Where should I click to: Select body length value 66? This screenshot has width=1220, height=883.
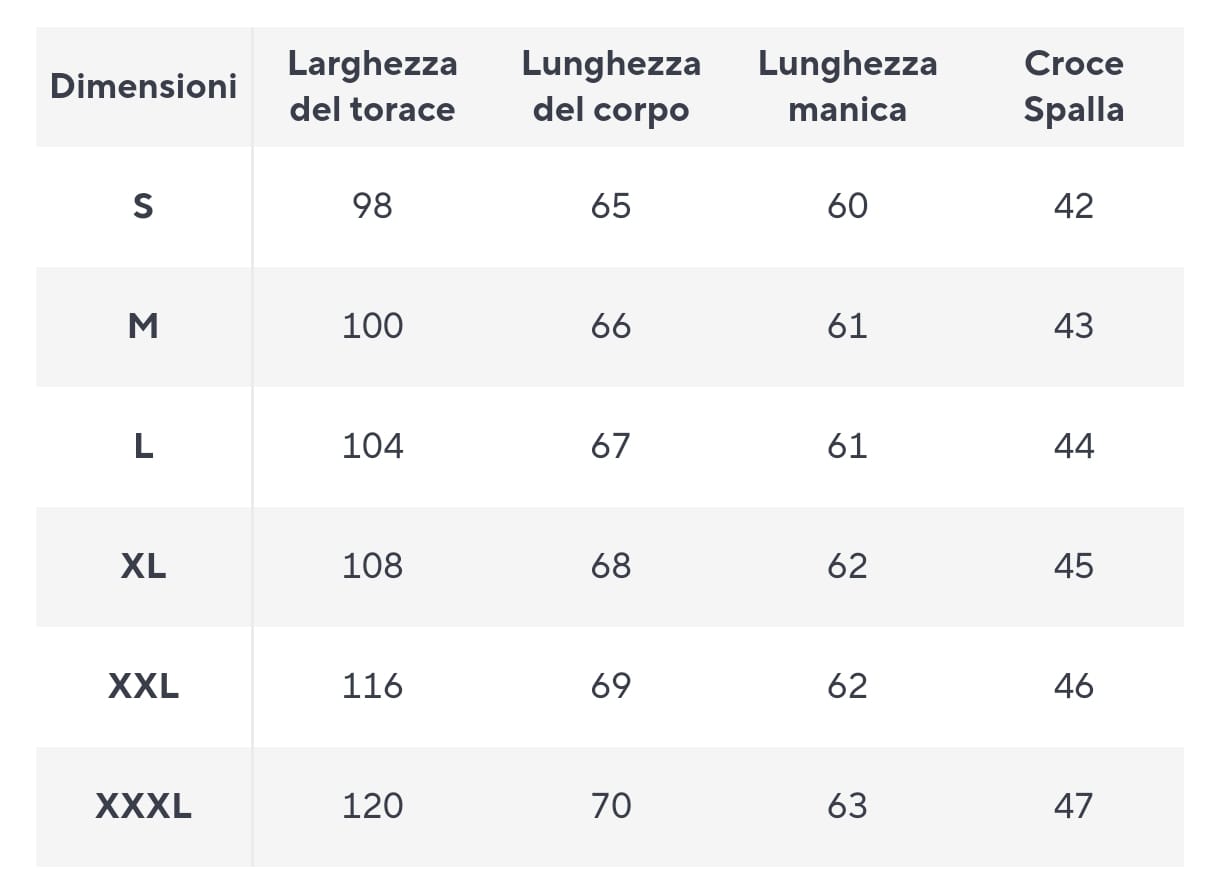tap(611, 326)
